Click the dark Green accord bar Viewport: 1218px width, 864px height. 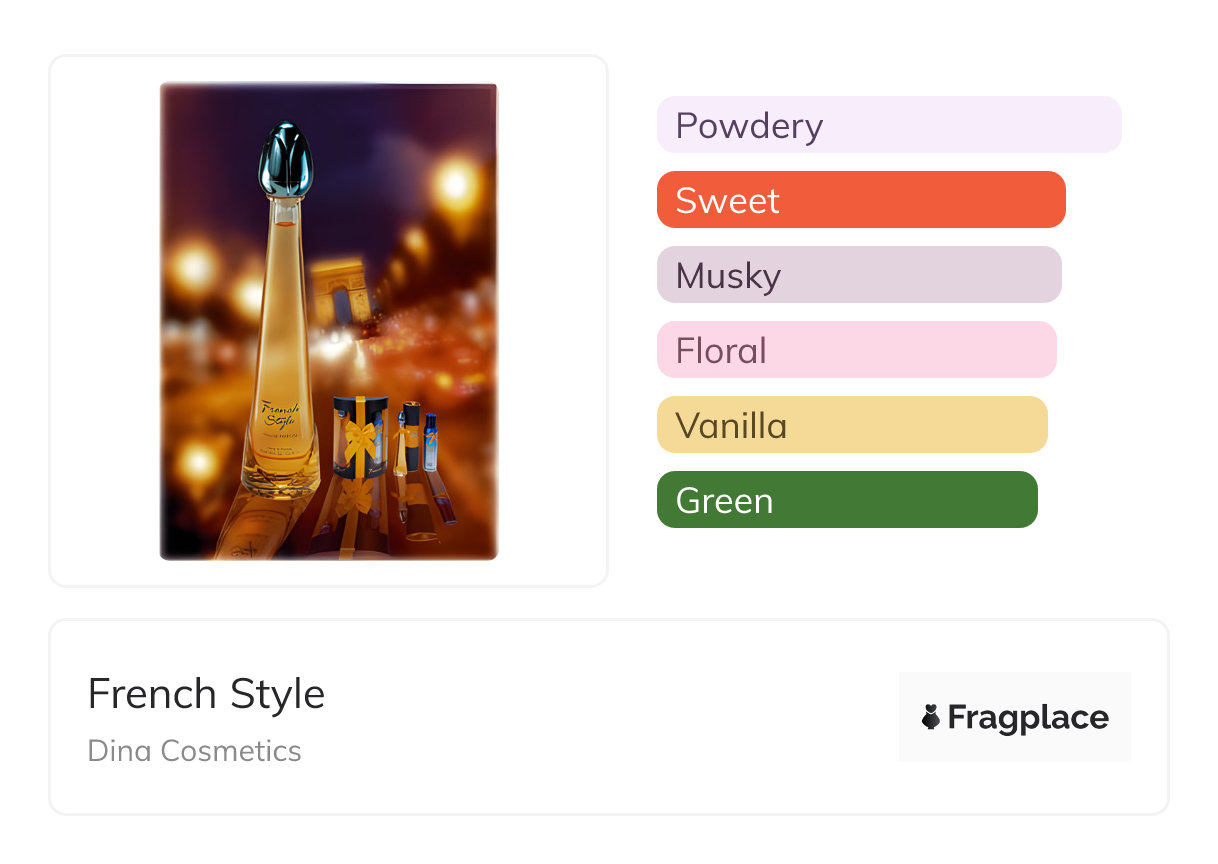846,500
